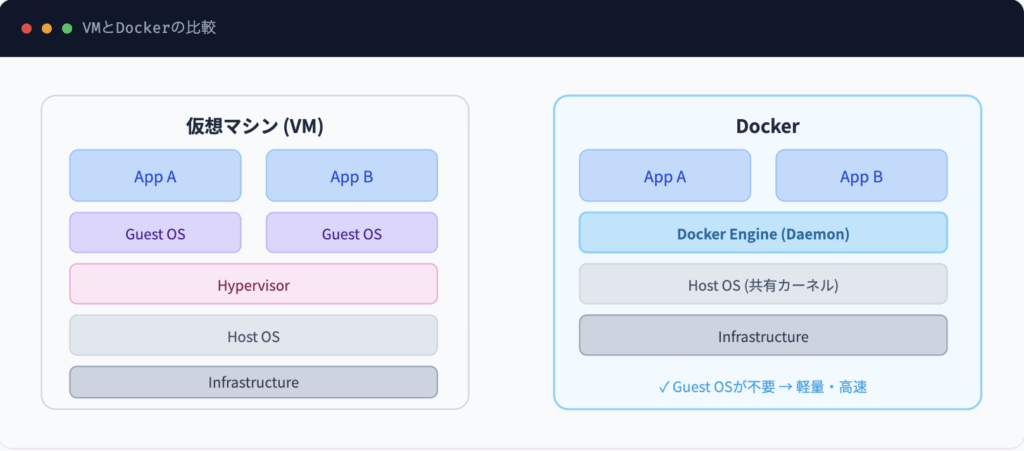Click the 仮想マシン (VM) heading

254,127
